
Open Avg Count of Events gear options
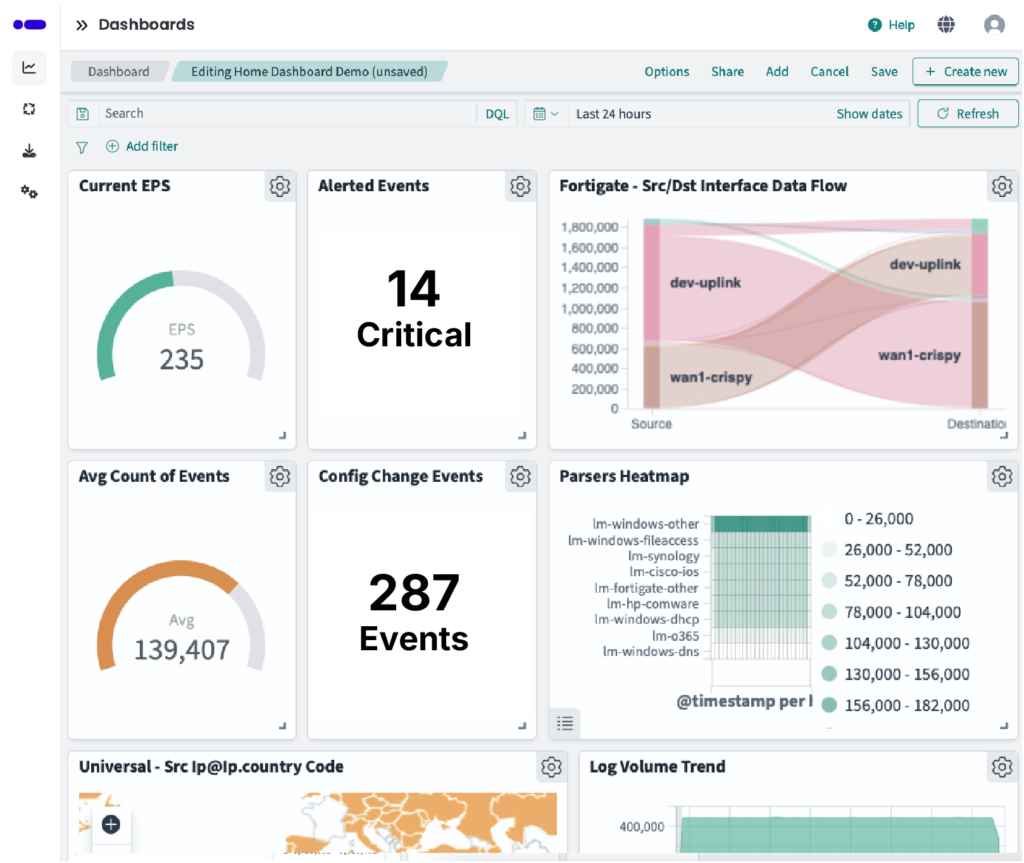click(x=280, y=476)
